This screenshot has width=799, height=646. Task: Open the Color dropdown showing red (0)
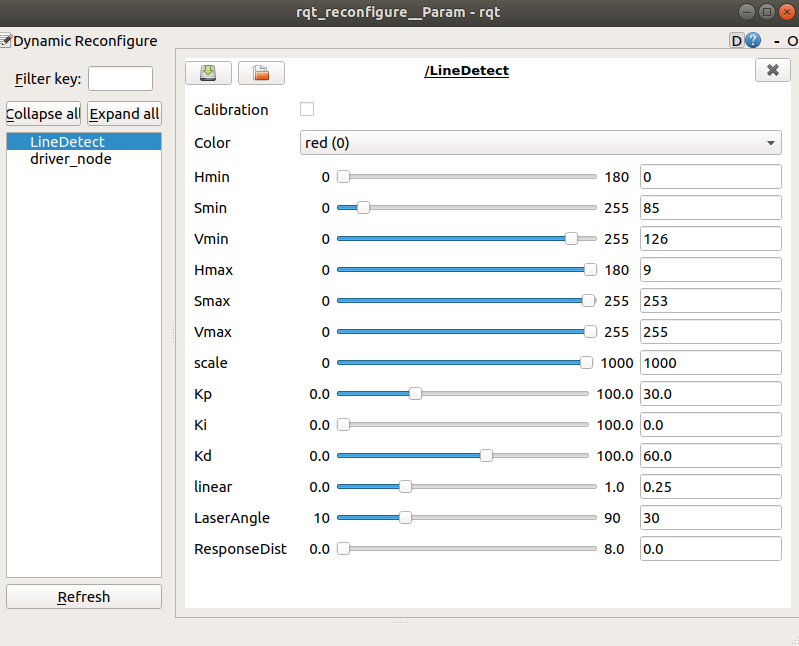[x=540, y=143]
